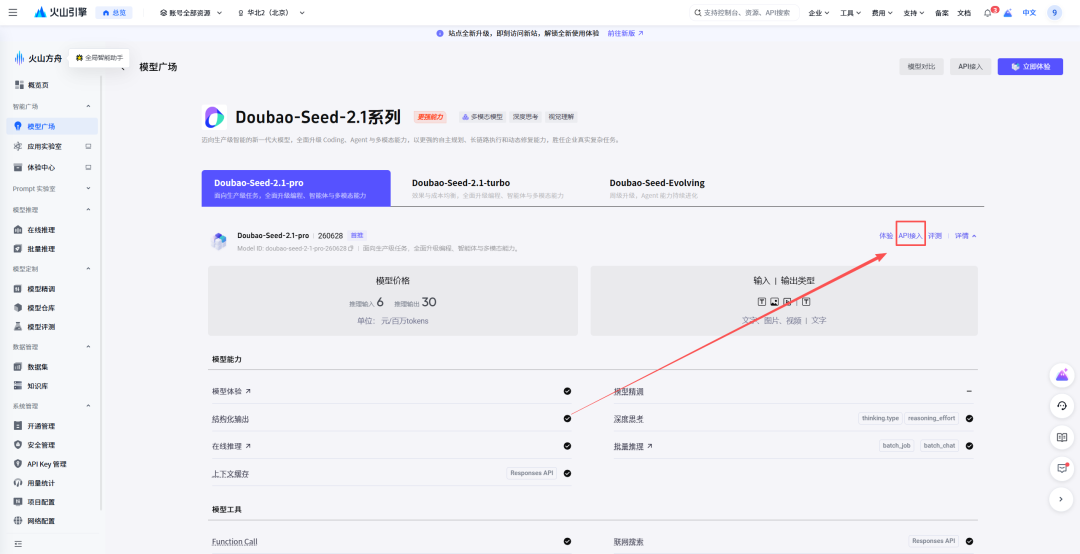Open the user avatar labeled 9
Image resolution: width=1080 pixels, height=554 pixels.
pos(1054,12)
